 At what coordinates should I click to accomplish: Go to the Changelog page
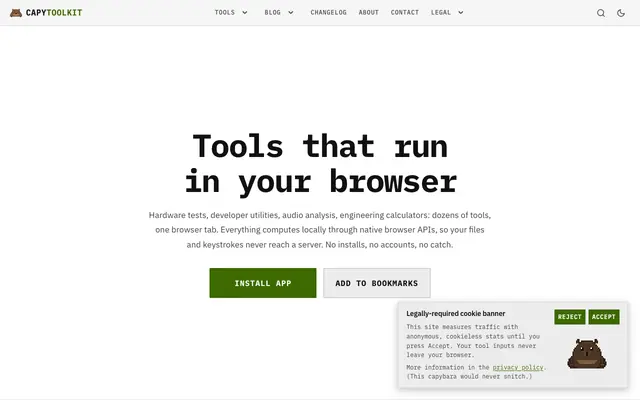point(329,13)
